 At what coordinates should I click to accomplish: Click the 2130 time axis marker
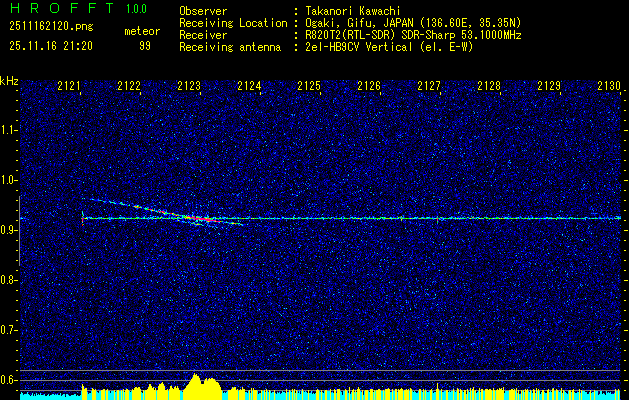(x=609, y=85)
